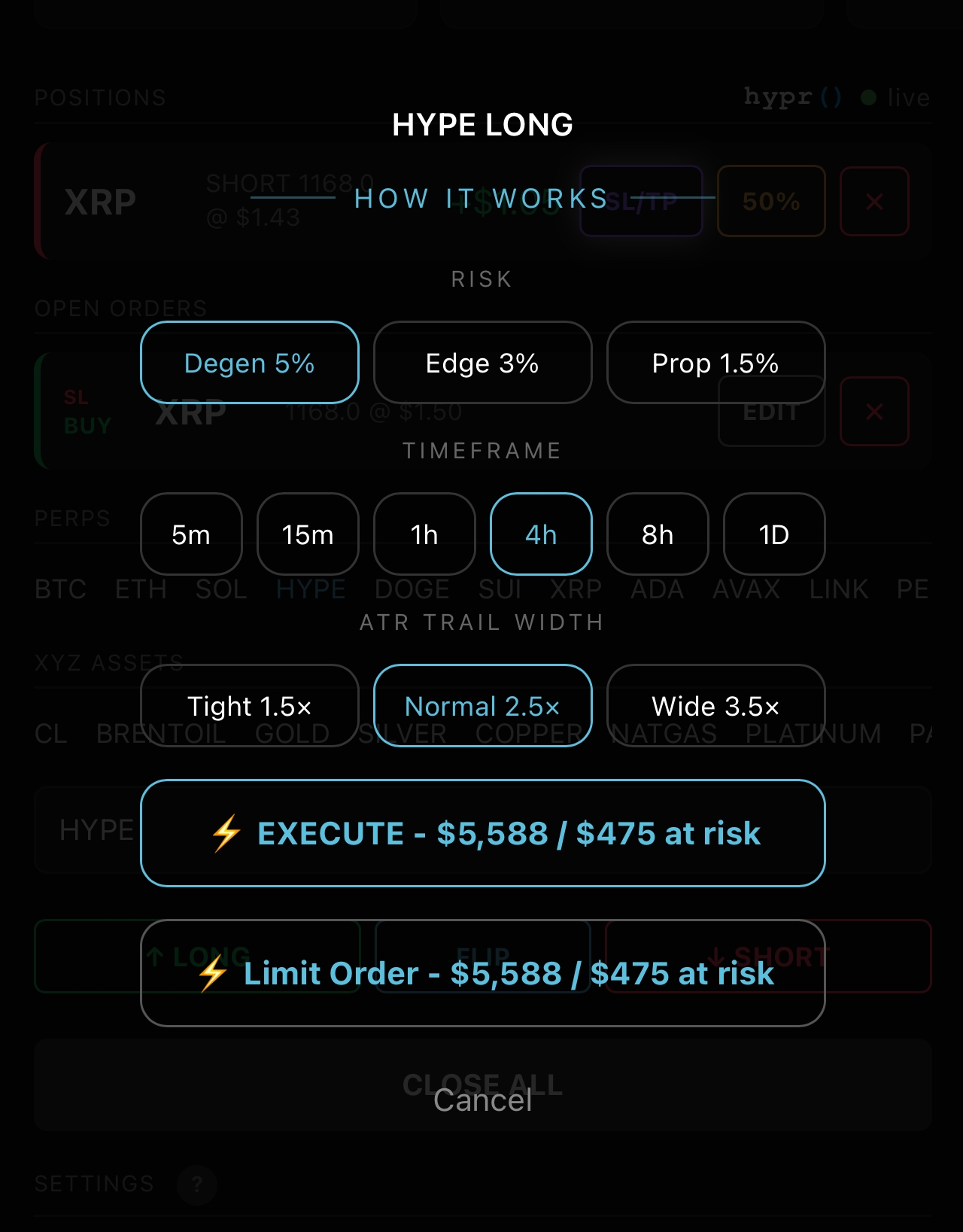This screenshot has width=963, height=1232.
Task: Place the Limit Order for $5,588
Action: (482, 973)
